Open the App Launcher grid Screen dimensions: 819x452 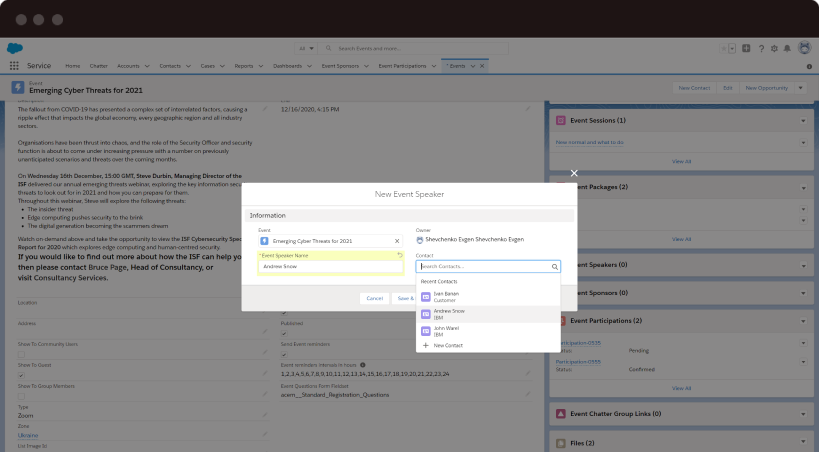14,66
